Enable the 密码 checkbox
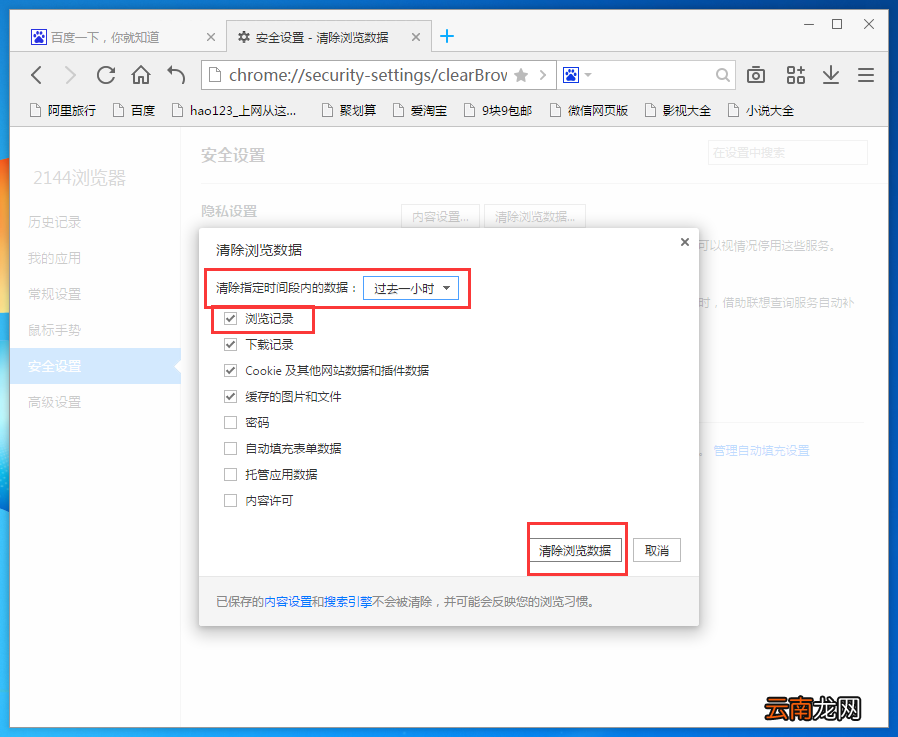898x737 pixels. [230, 423]
